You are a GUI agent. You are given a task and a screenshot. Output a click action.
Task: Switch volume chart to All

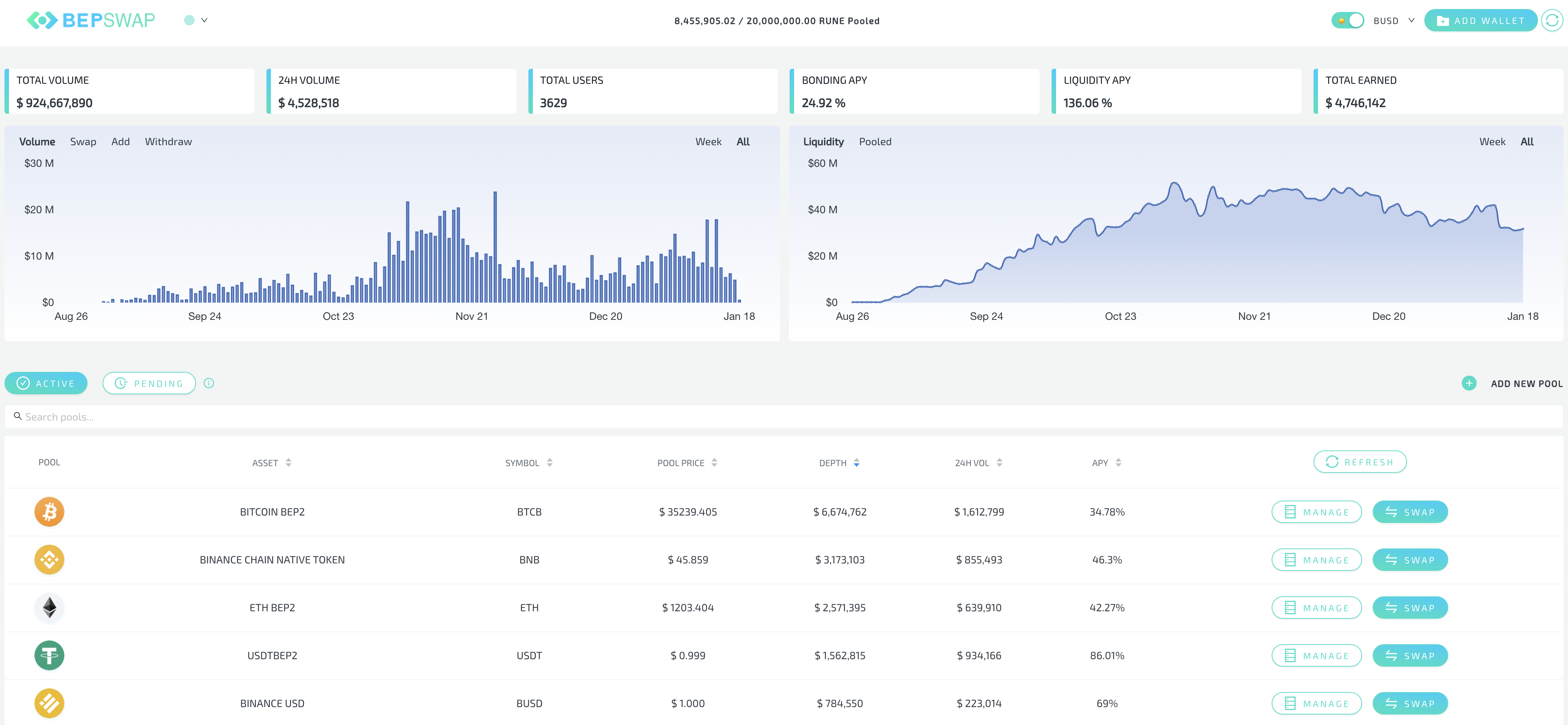pyautogui.click(x=742, y=141)
